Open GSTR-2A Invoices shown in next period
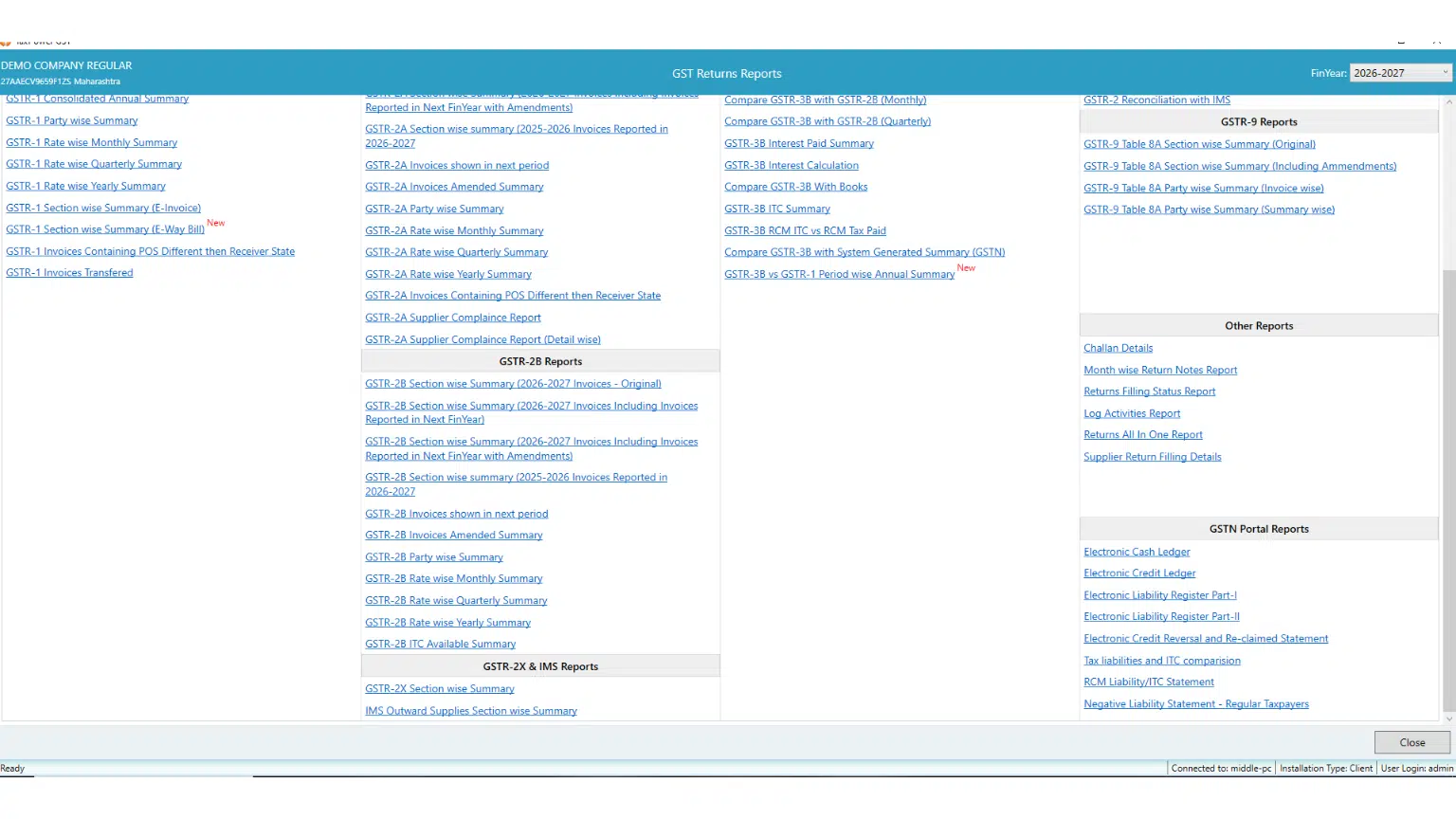This screenshot has width=1456, height=819. point(457,166)
